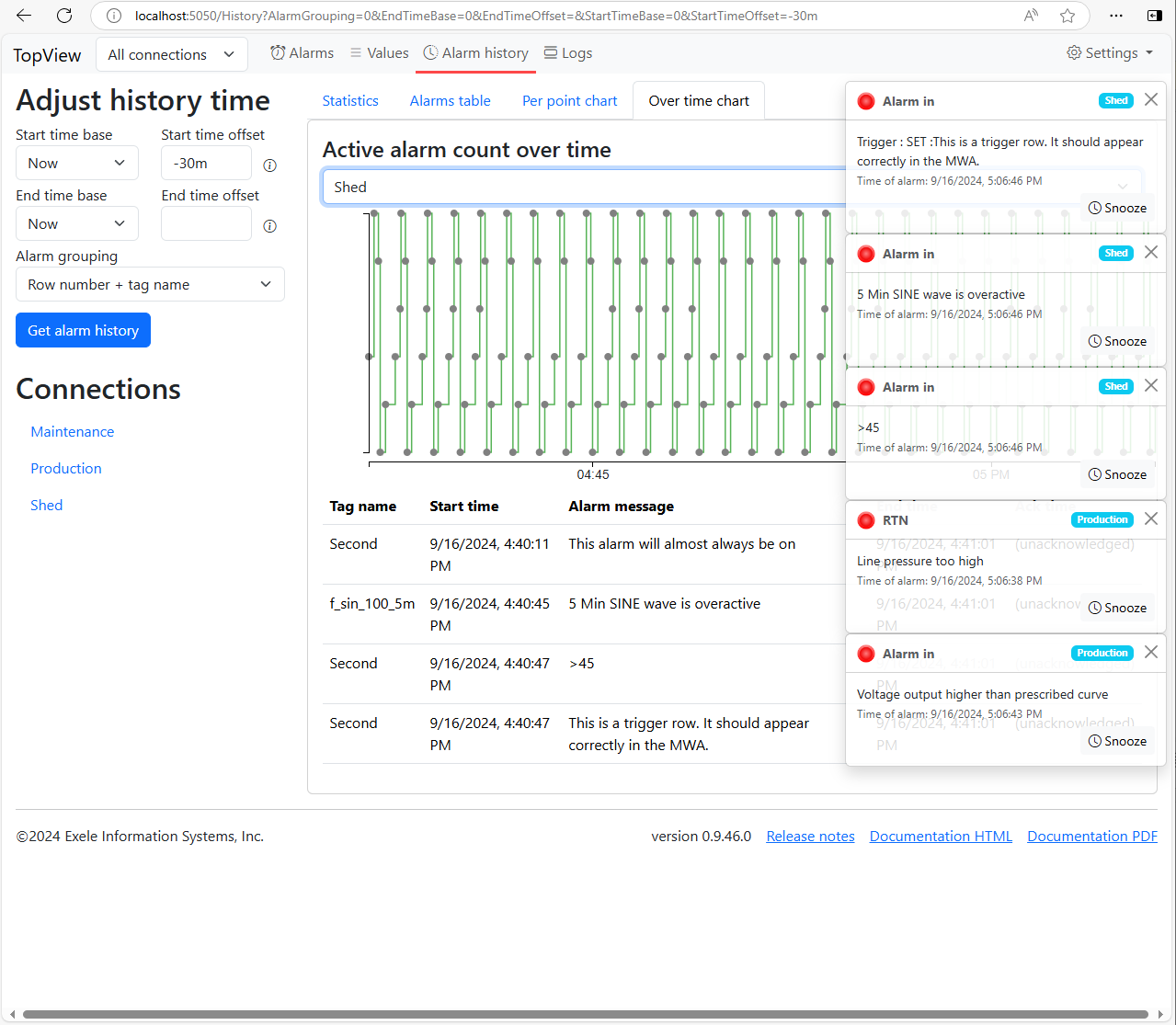Open the Alarm history page
Viewport: 1176px width, 1025px height.
pos(475,53)
